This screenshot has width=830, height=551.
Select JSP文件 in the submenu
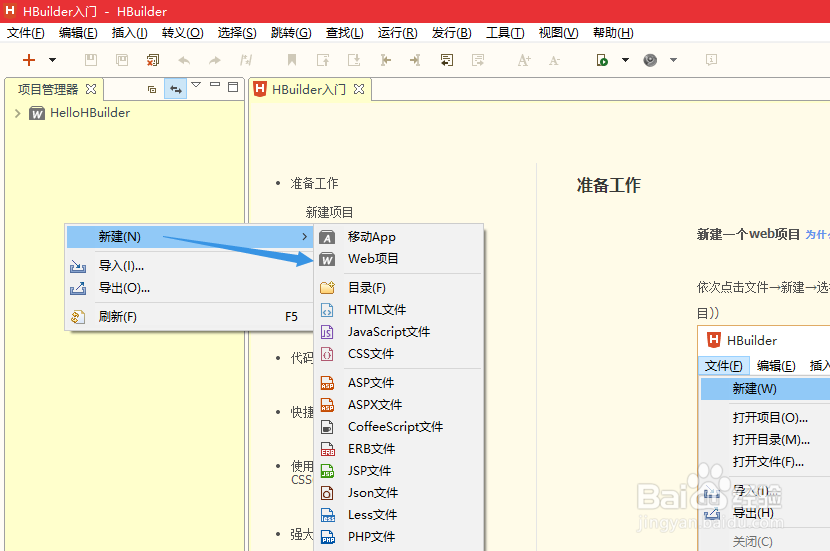click(x=399, y=471)
